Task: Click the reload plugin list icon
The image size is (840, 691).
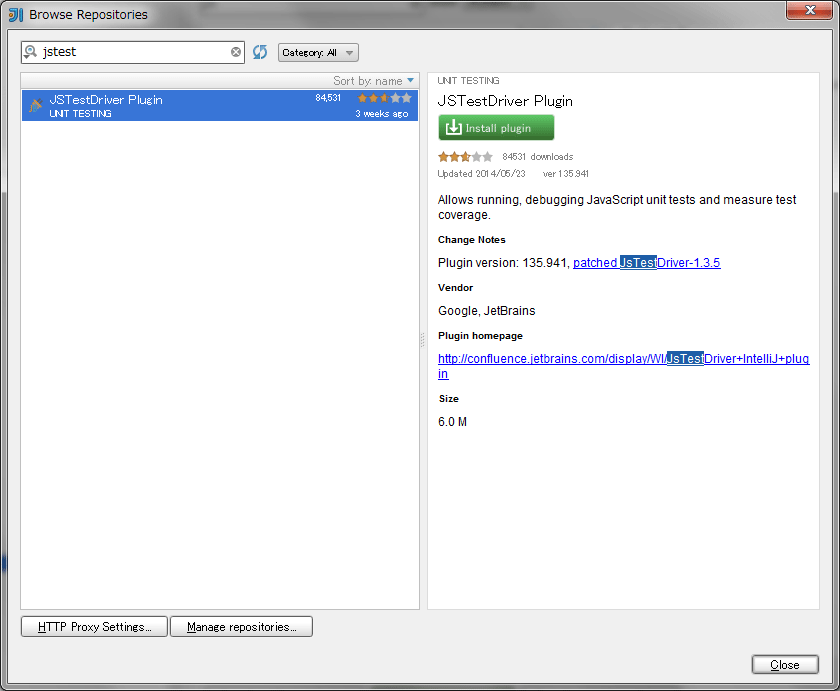Action: [x=260, y=52]
